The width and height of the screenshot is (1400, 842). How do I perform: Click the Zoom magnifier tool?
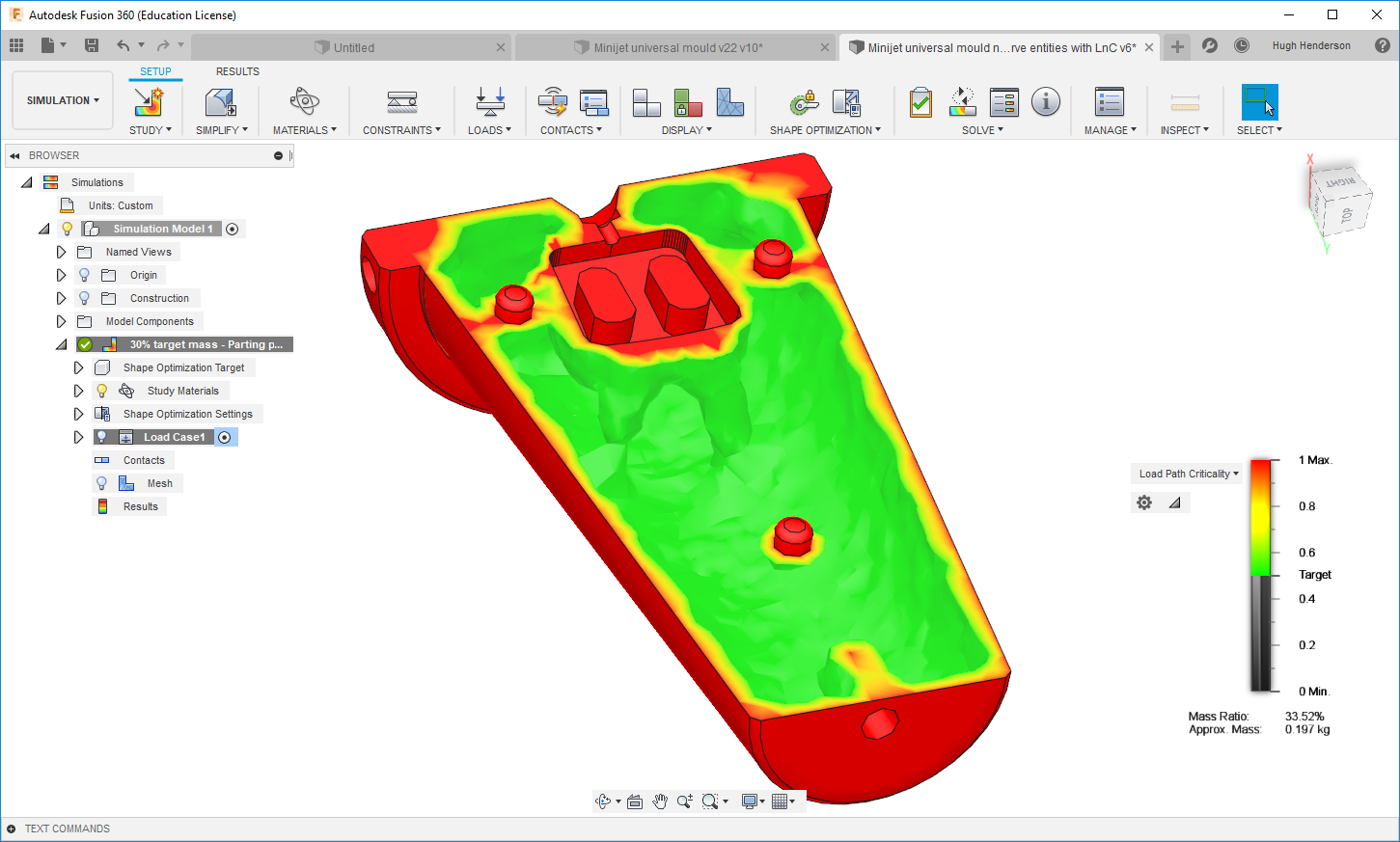coord(684,801)
